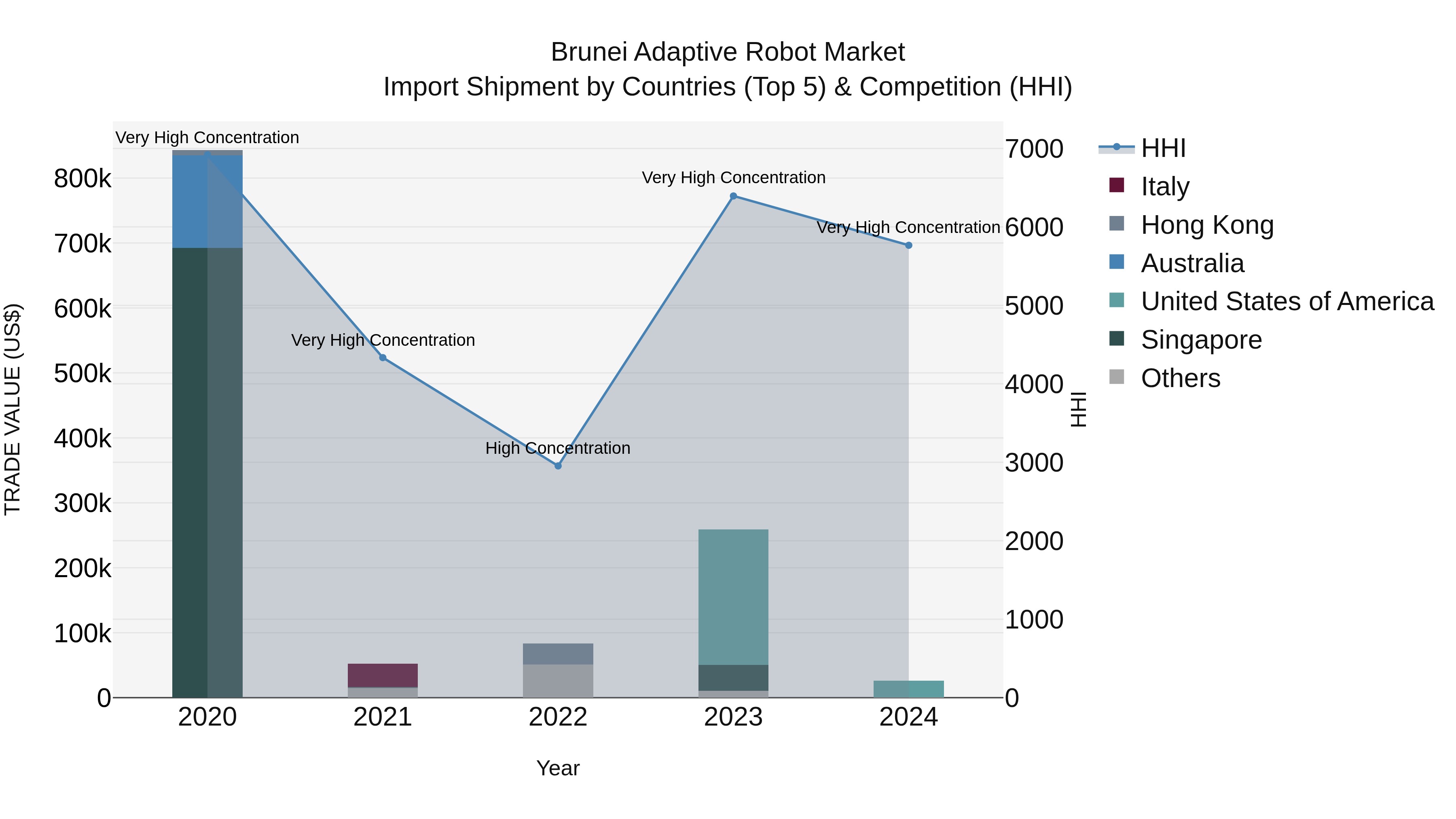Click the 100k left axis tick label
Image resolution: width=1456 pixels, height=819 pixels.
pos(83,634)
